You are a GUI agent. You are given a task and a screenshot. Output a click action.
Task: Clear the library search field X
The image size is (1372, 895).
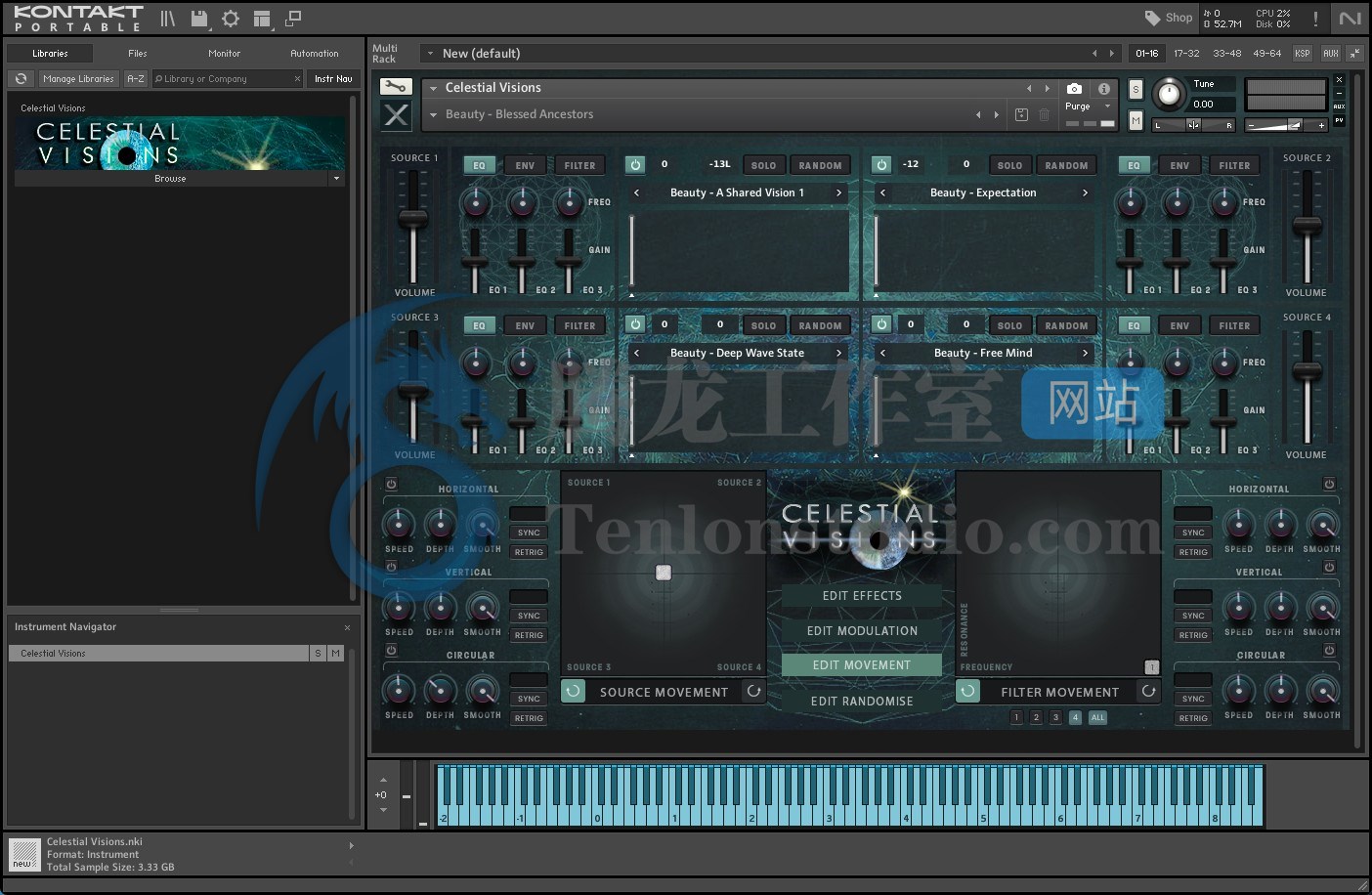[297, 78]
